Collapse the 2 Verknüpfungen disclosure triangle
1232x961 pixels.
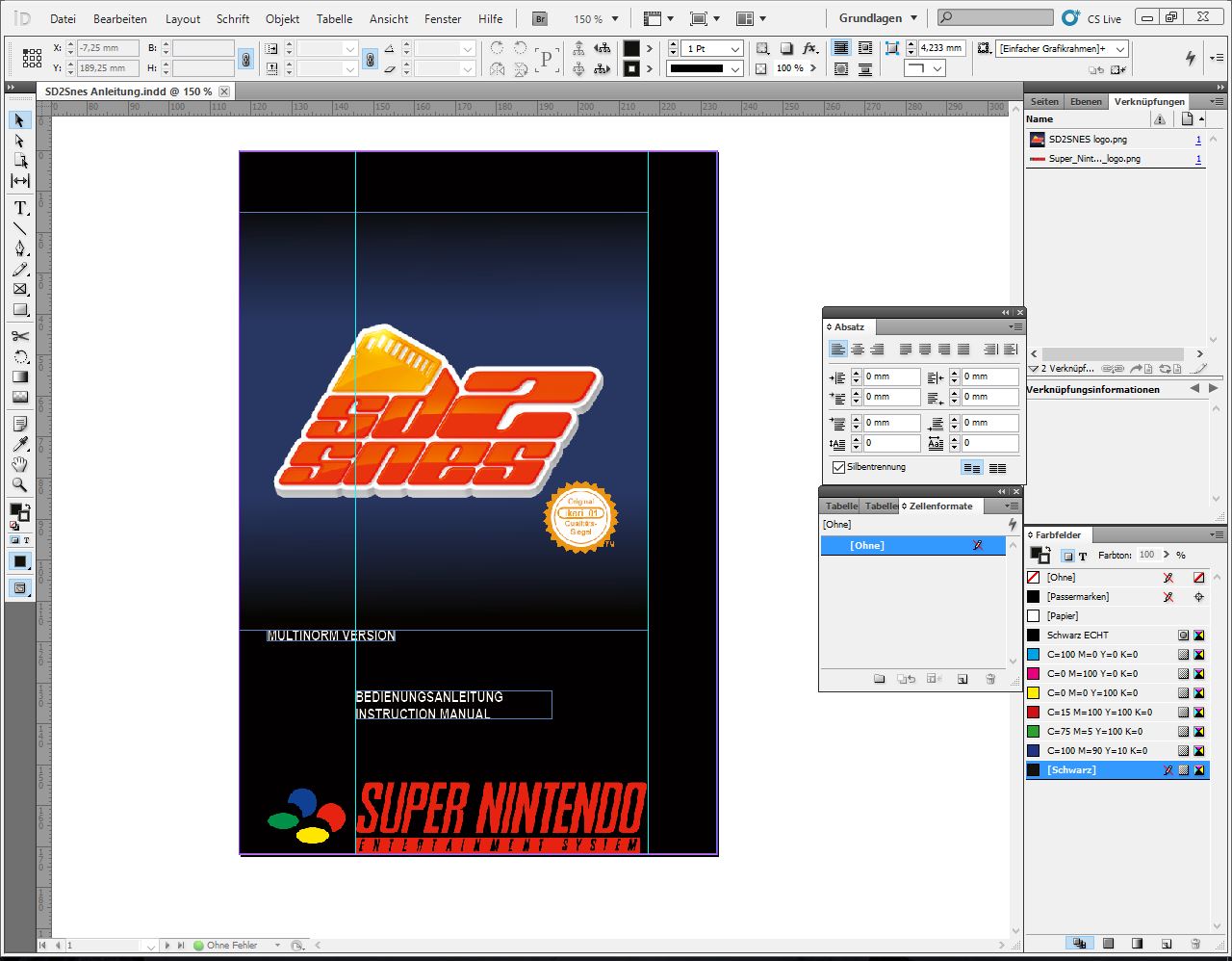click(1034, 369)
